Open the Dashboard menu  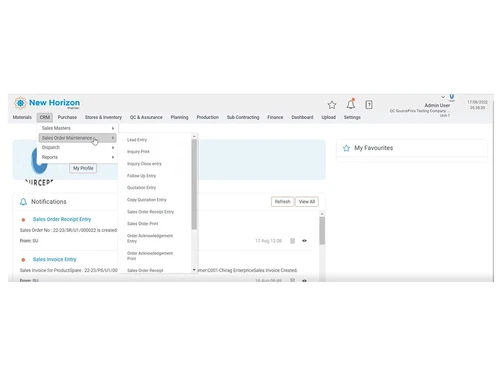pos(302,117)
